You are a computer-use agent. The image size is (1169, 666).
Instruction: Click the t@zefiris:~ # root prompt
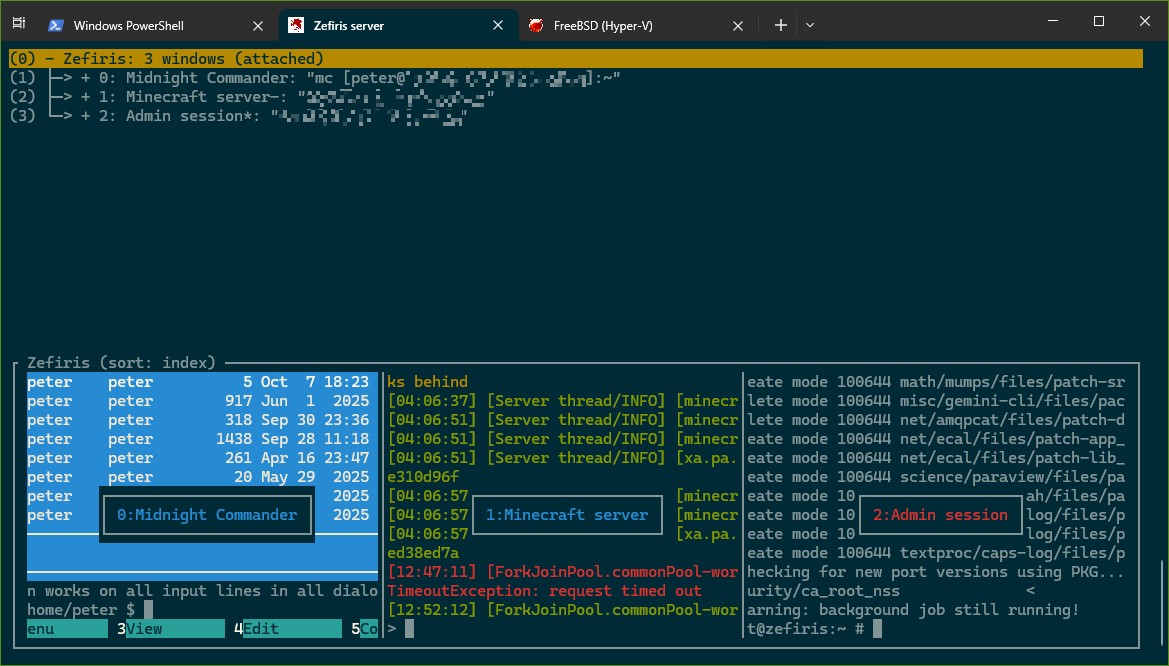[x=814, y=629]
